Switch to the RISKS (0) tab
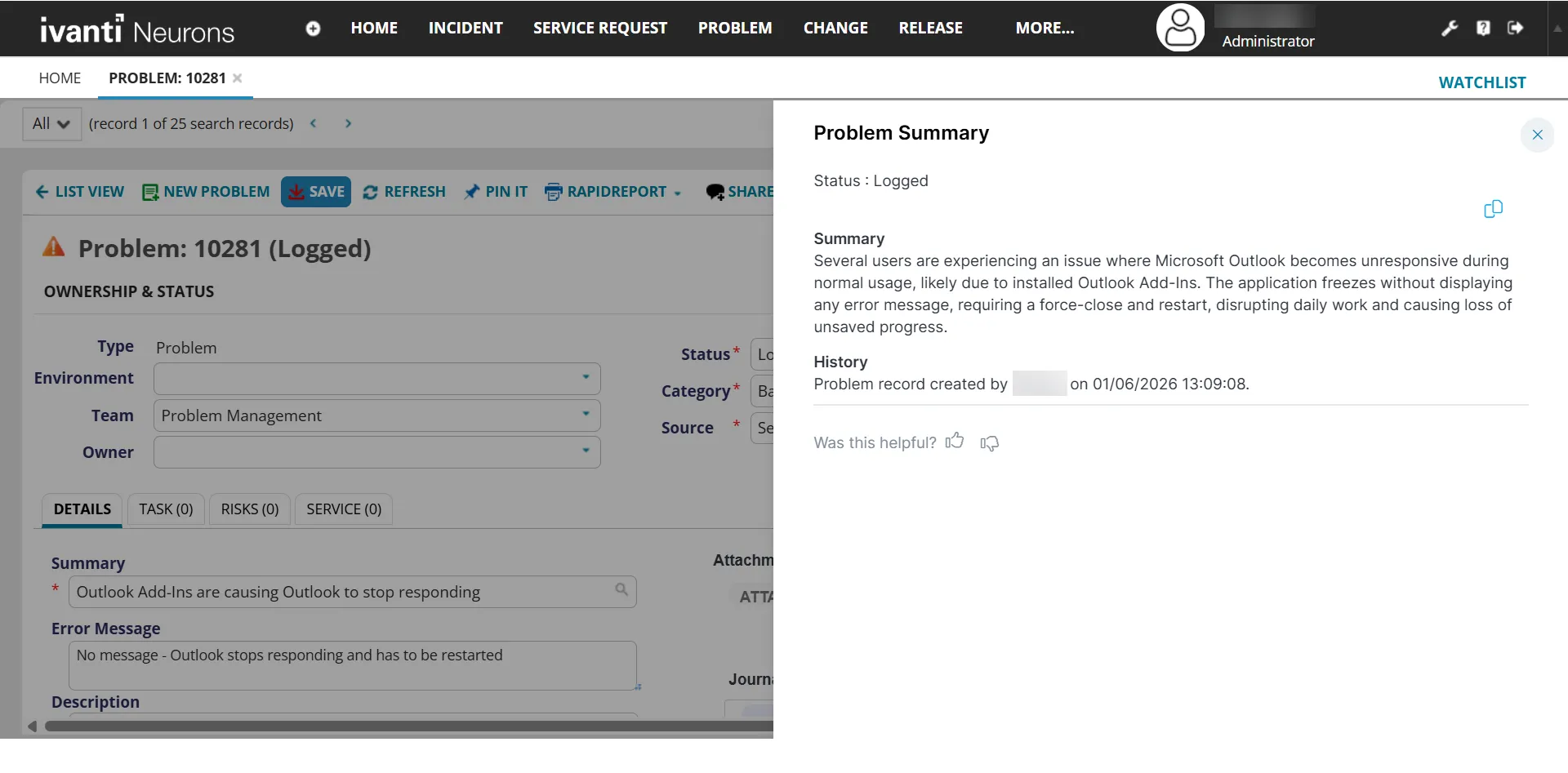Image resolution: width=1568 pixels, height=773 pixels. point(250,509)
